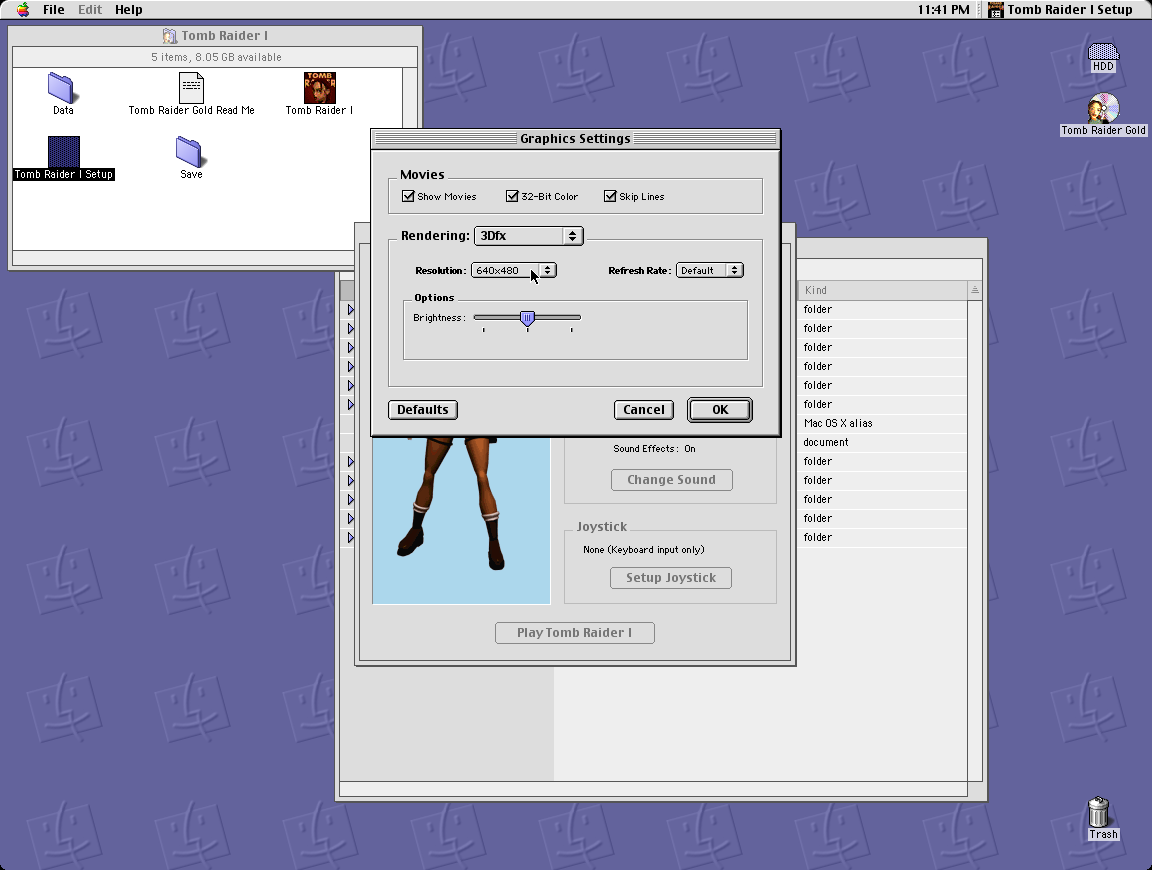Click Cancel in Graphics Settings
The image size is (1152, 870).
(x=644, y=410)
